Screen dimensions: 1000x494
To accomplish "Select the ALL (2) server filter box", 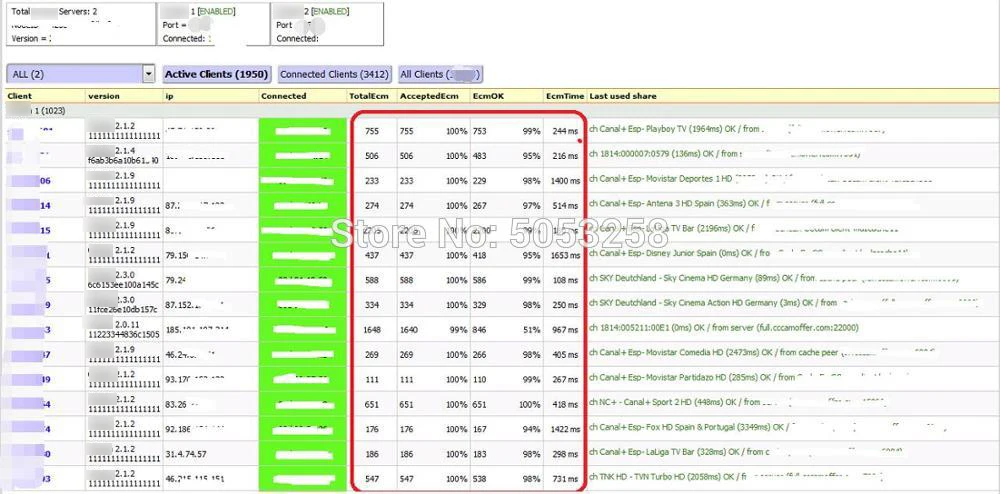I will (80, 74).
